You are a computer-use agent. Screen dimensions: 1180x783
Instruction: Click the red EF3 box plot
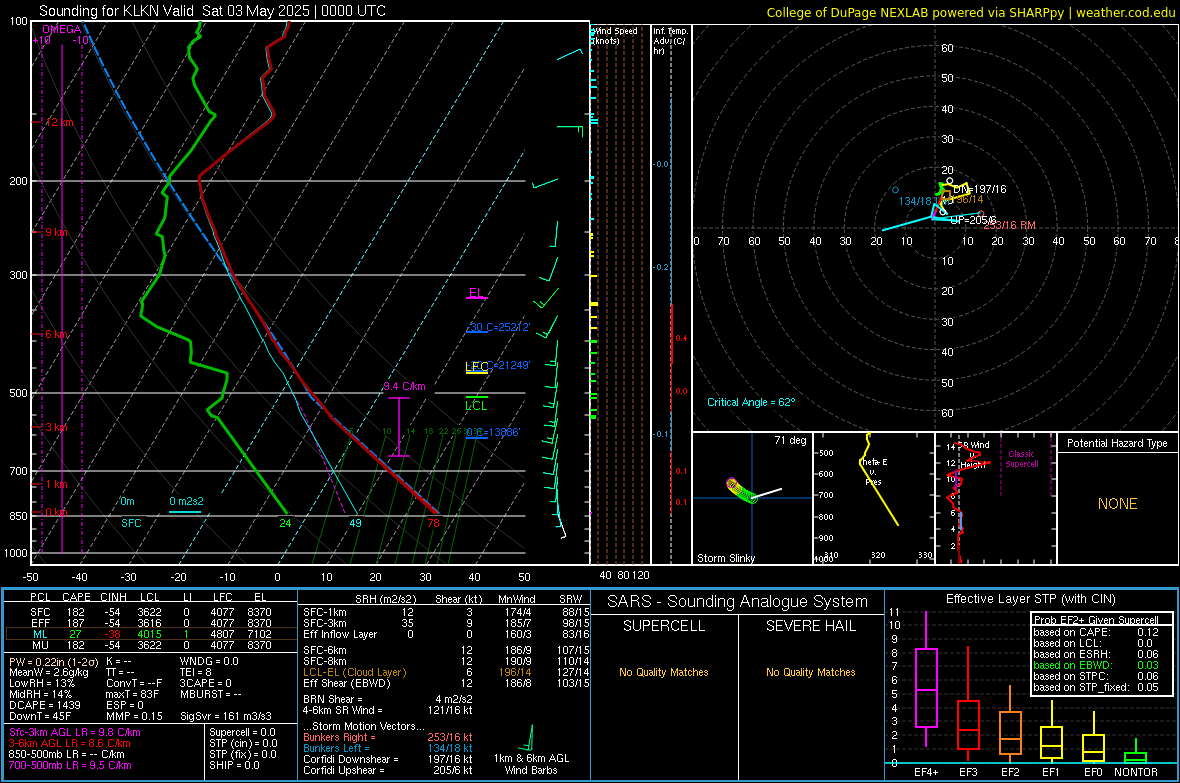[968, 702]
